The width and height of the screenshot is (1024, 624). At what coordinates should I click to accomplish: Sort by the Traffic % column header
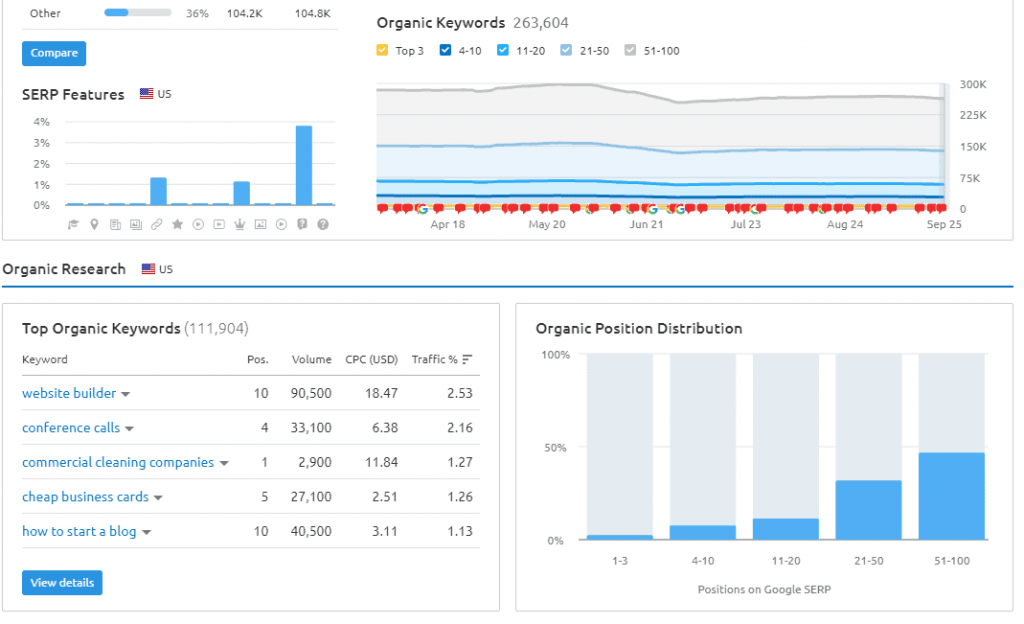pyautogui.click(x=434, y=360)
